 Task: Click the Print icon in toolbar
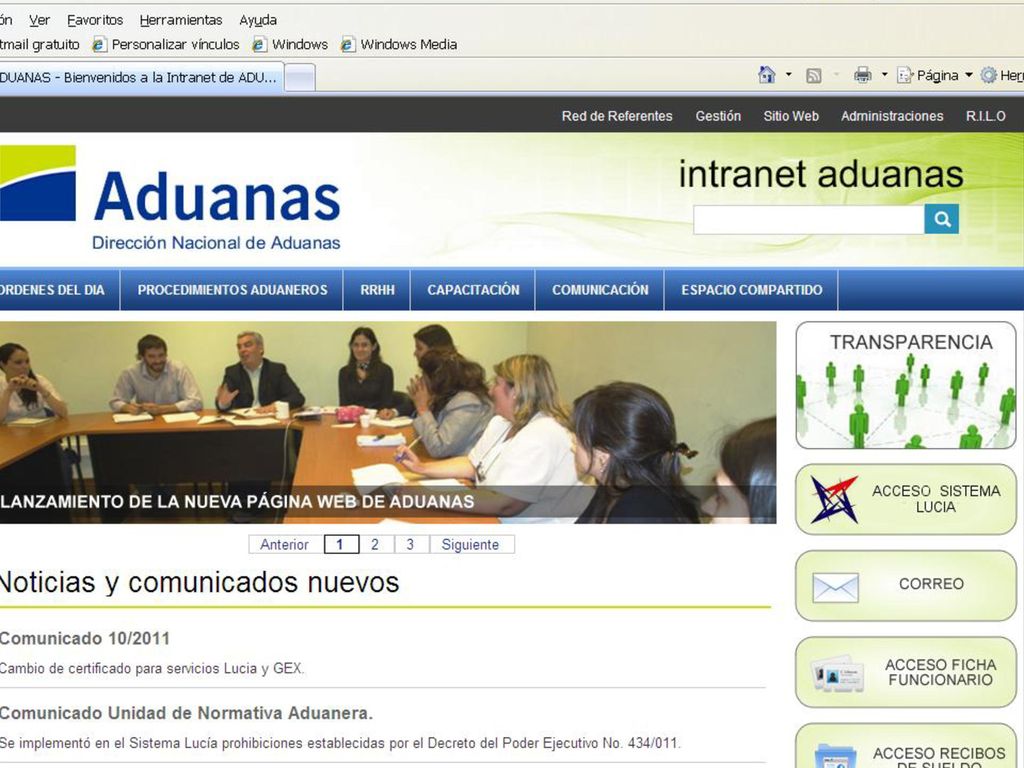[863, 75]
